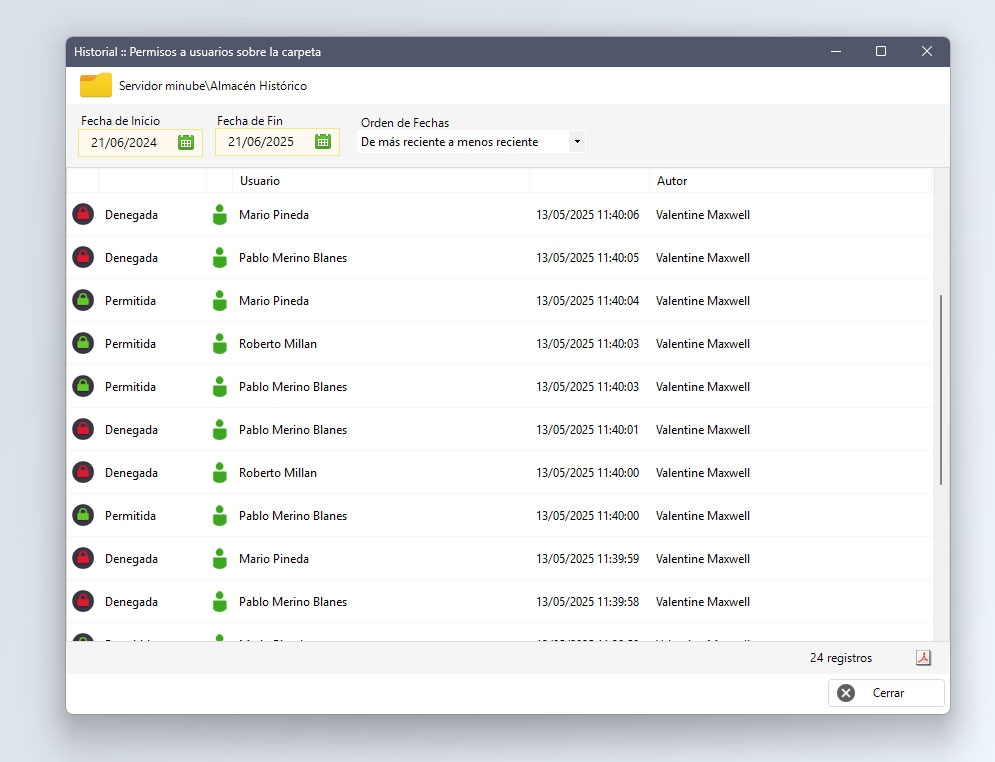Click user icon of Roberto Millan 11:40:00
The height and width of the screenshot is (762, 995).
click(x=220, y=472)
